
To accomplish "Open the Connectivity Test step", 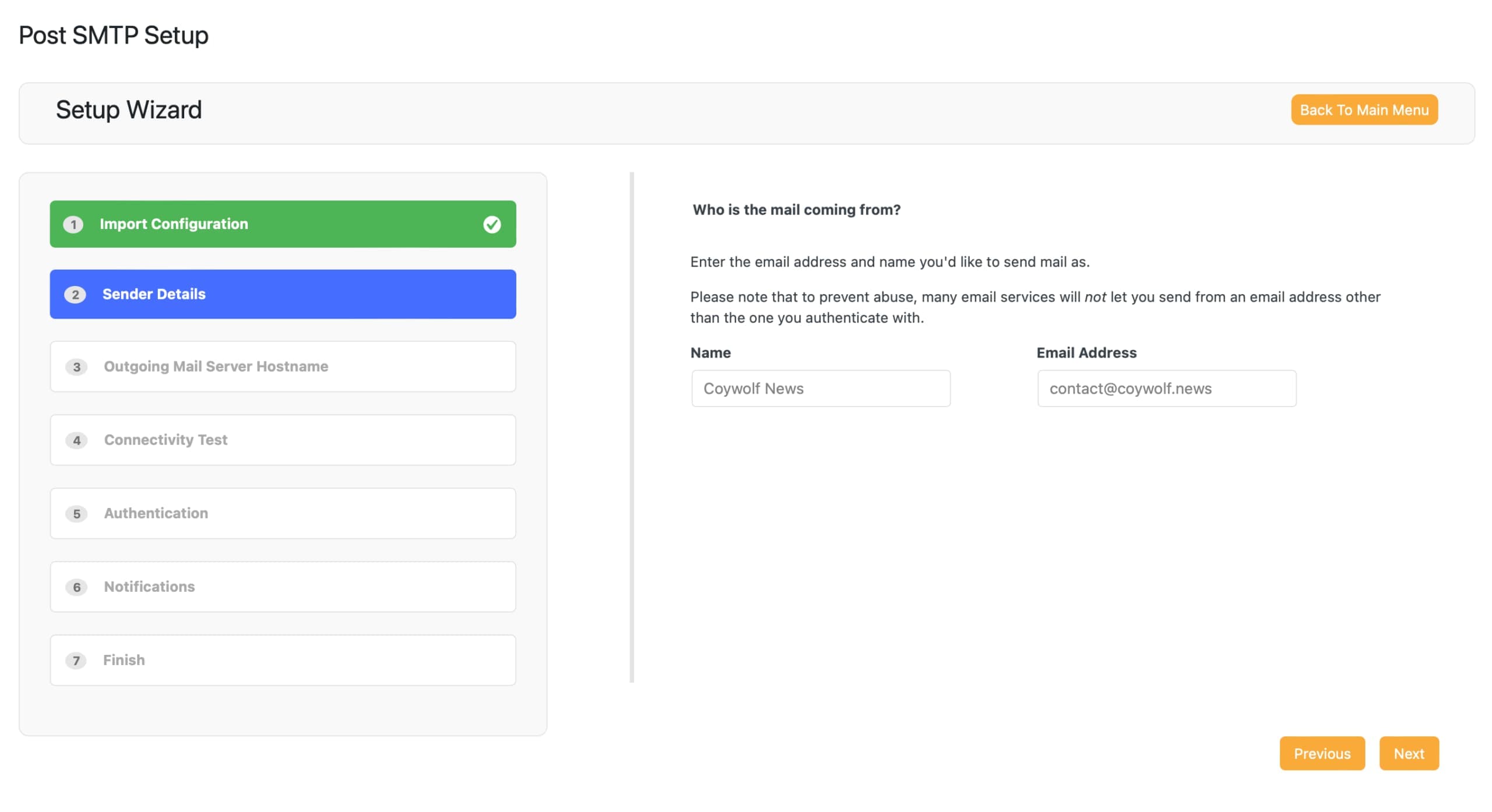I will [283, 440].
